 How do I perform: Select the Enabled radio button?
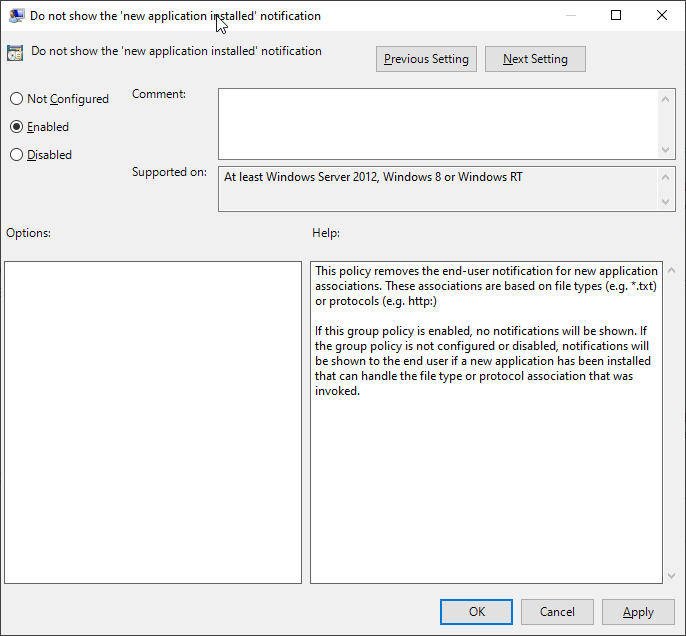click(16, 127)
